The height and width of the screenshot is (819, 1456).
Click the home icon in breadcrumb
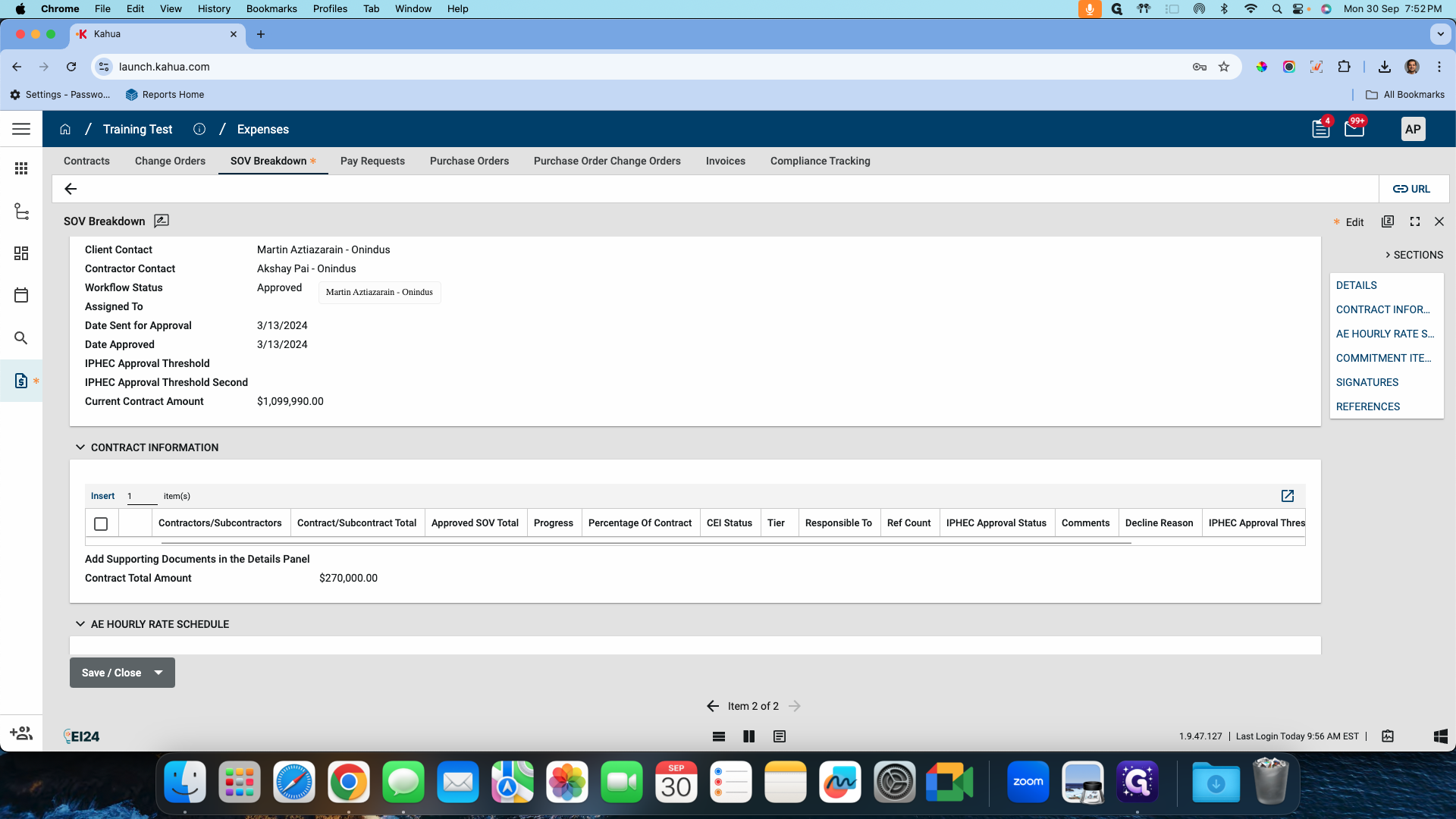(x=65, y=129)
